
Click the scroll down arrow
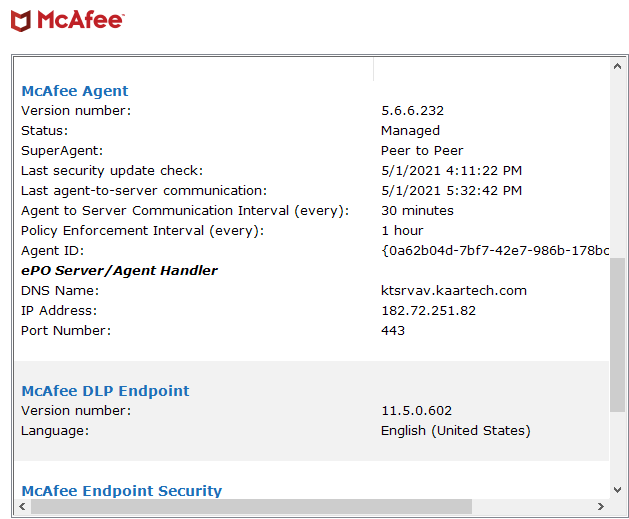[617, 490]
